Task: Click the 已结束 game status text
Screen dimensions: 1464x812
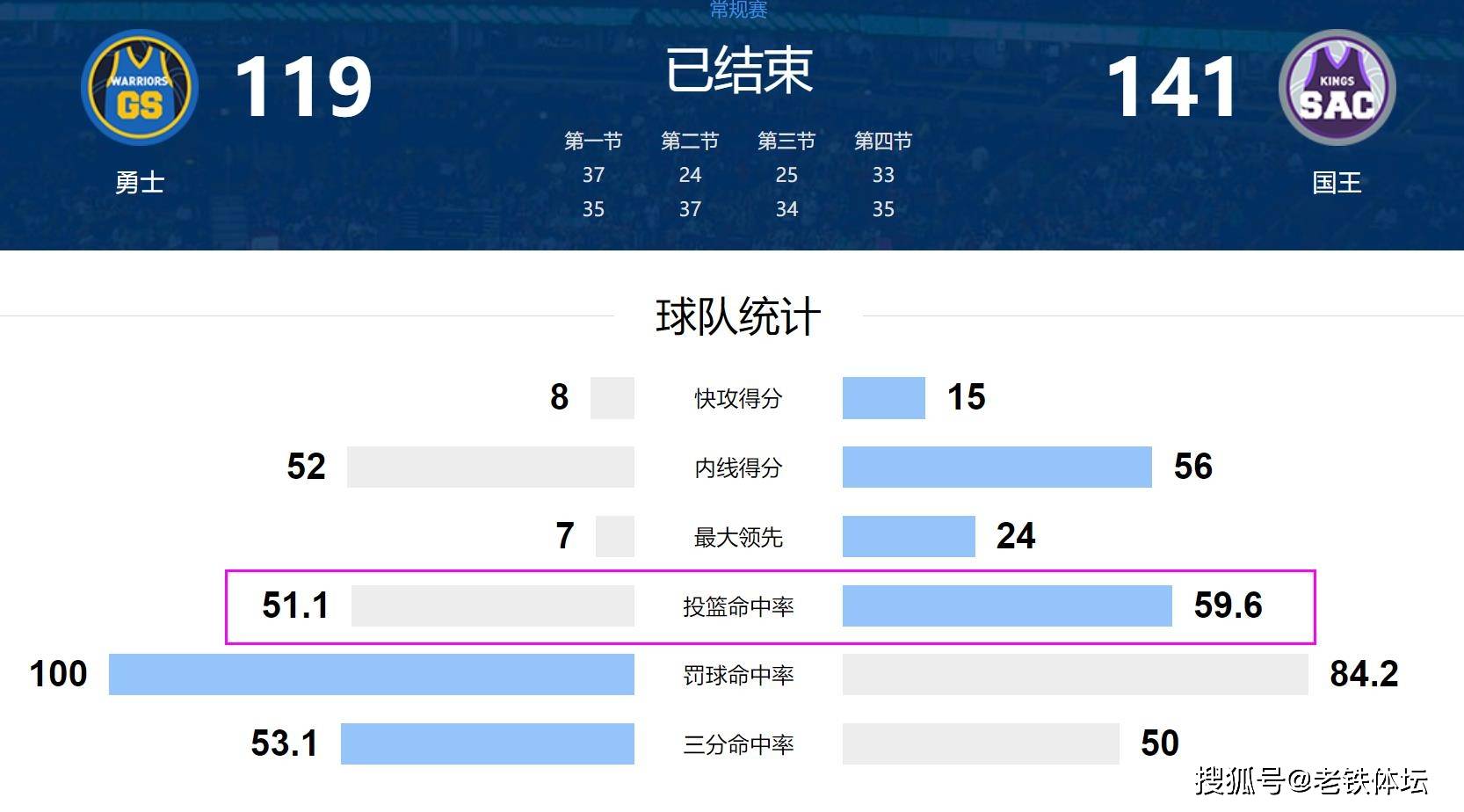Action: click(x=739, y=71)
